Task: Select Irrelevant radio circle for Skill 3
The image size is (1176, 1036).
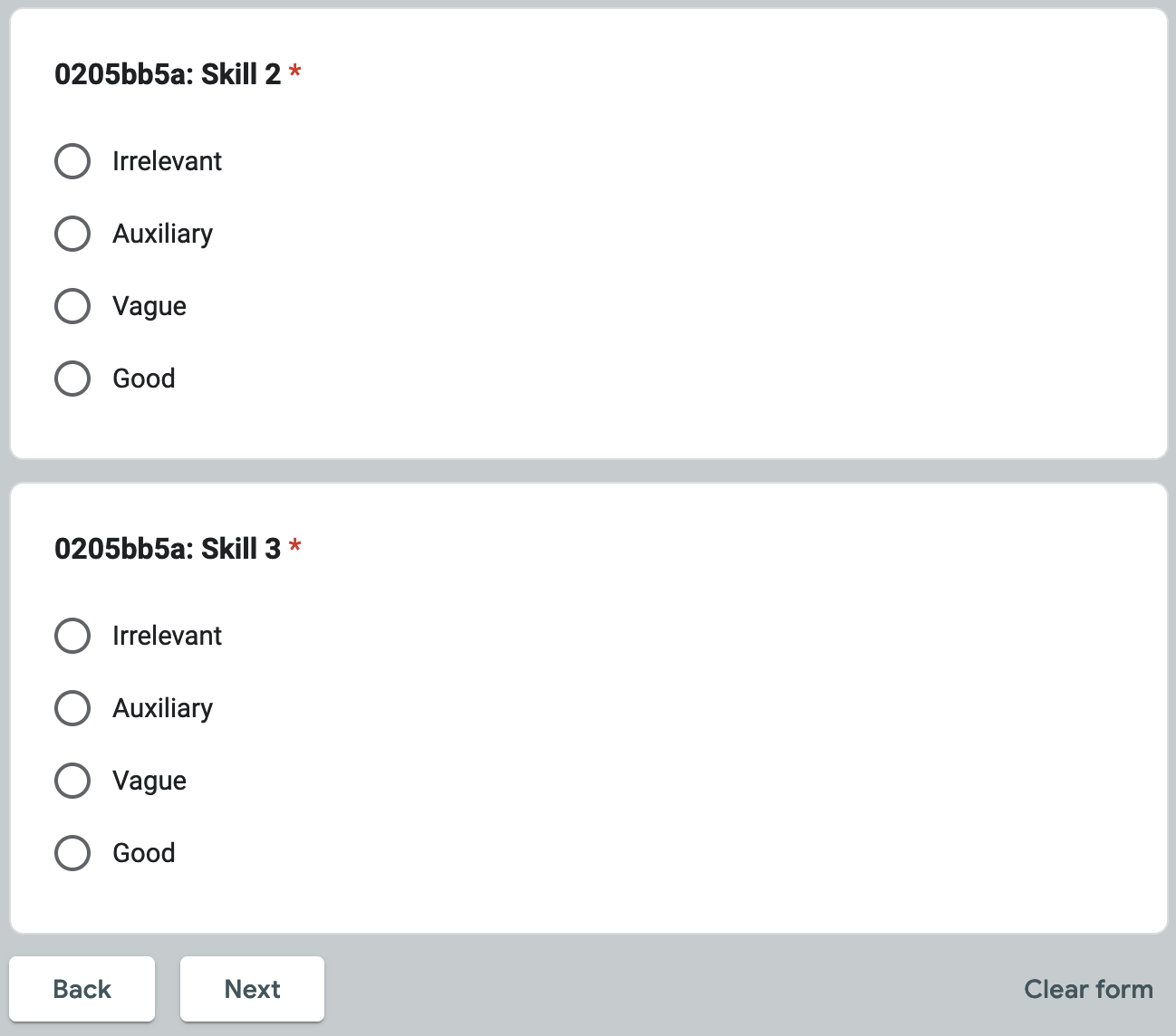Action: click(72, 636)
